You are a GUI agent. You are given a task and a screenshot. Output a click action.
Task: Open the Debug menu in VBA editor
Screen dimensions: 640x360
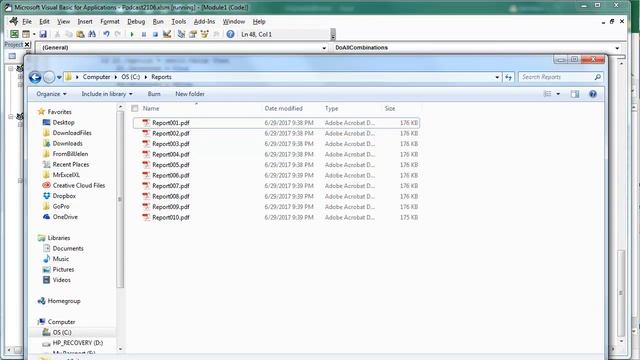[136, 21]
